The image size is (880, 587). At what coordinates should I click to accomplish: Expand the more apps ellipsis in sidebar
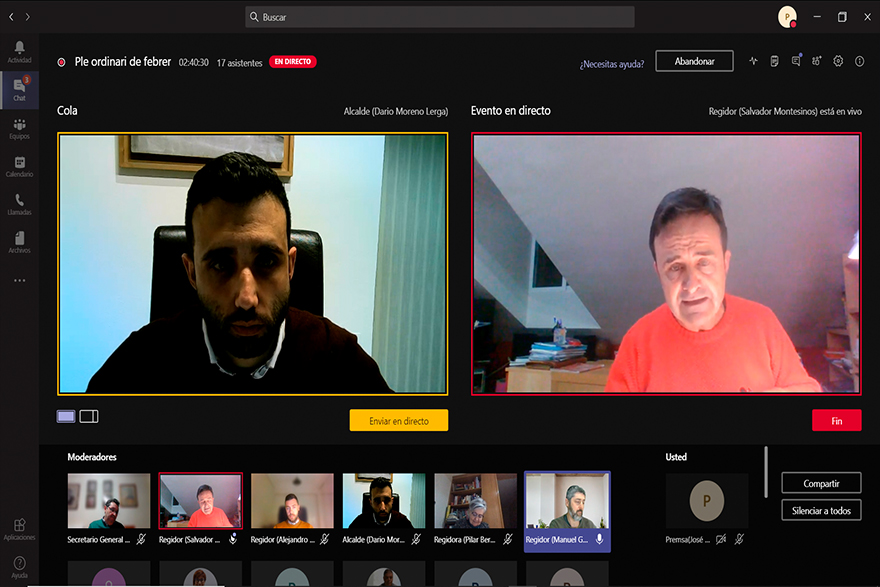(19, 281)
